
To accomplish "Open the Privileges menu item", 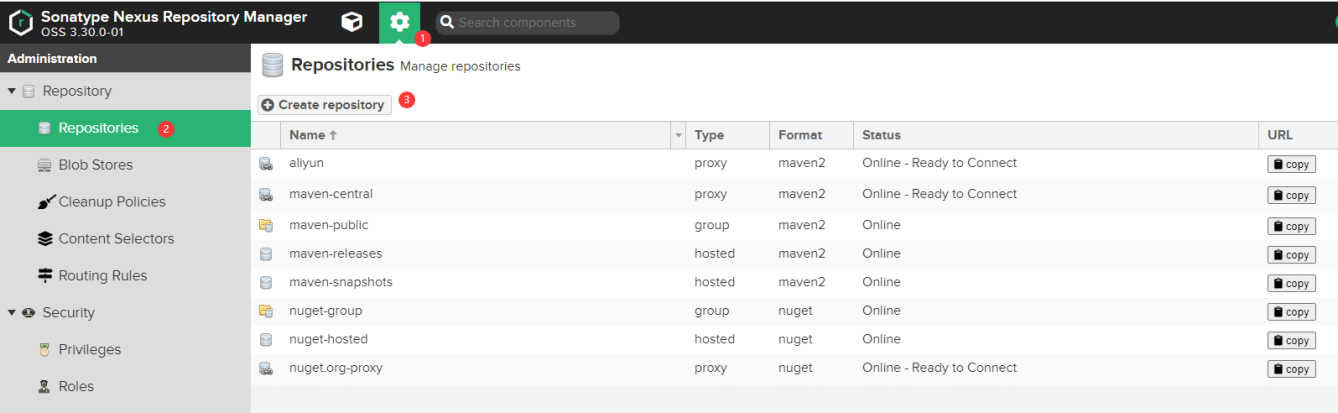I will coord(89,350).
